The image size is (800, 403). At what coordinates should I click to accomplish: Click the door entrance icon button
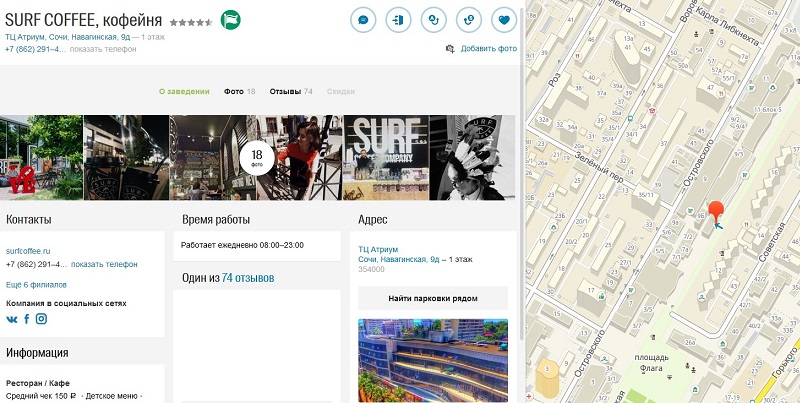[398, 20]
